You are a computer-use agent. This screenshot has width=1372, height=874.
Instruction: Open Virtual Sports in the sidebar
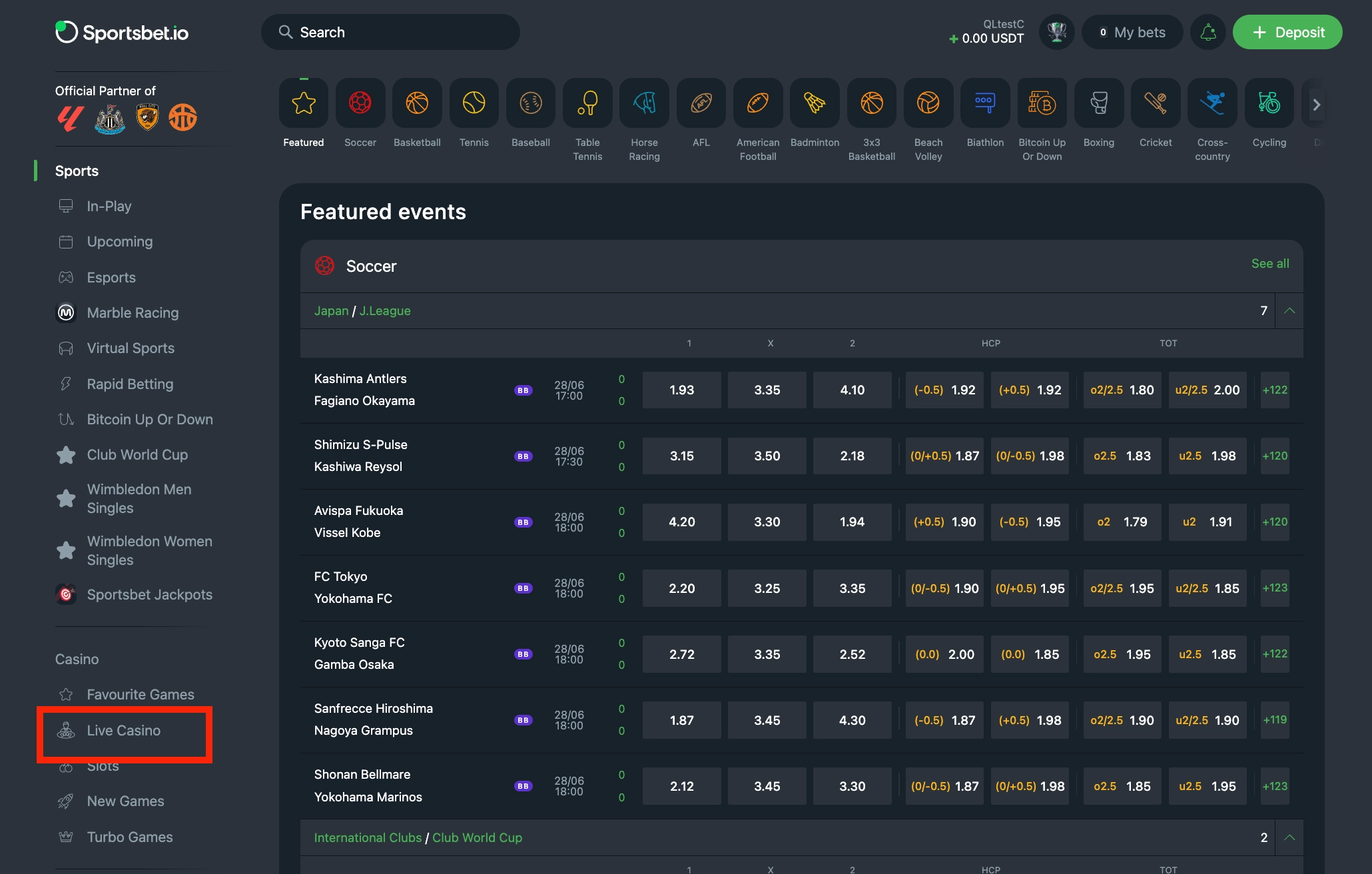[131, 348]
